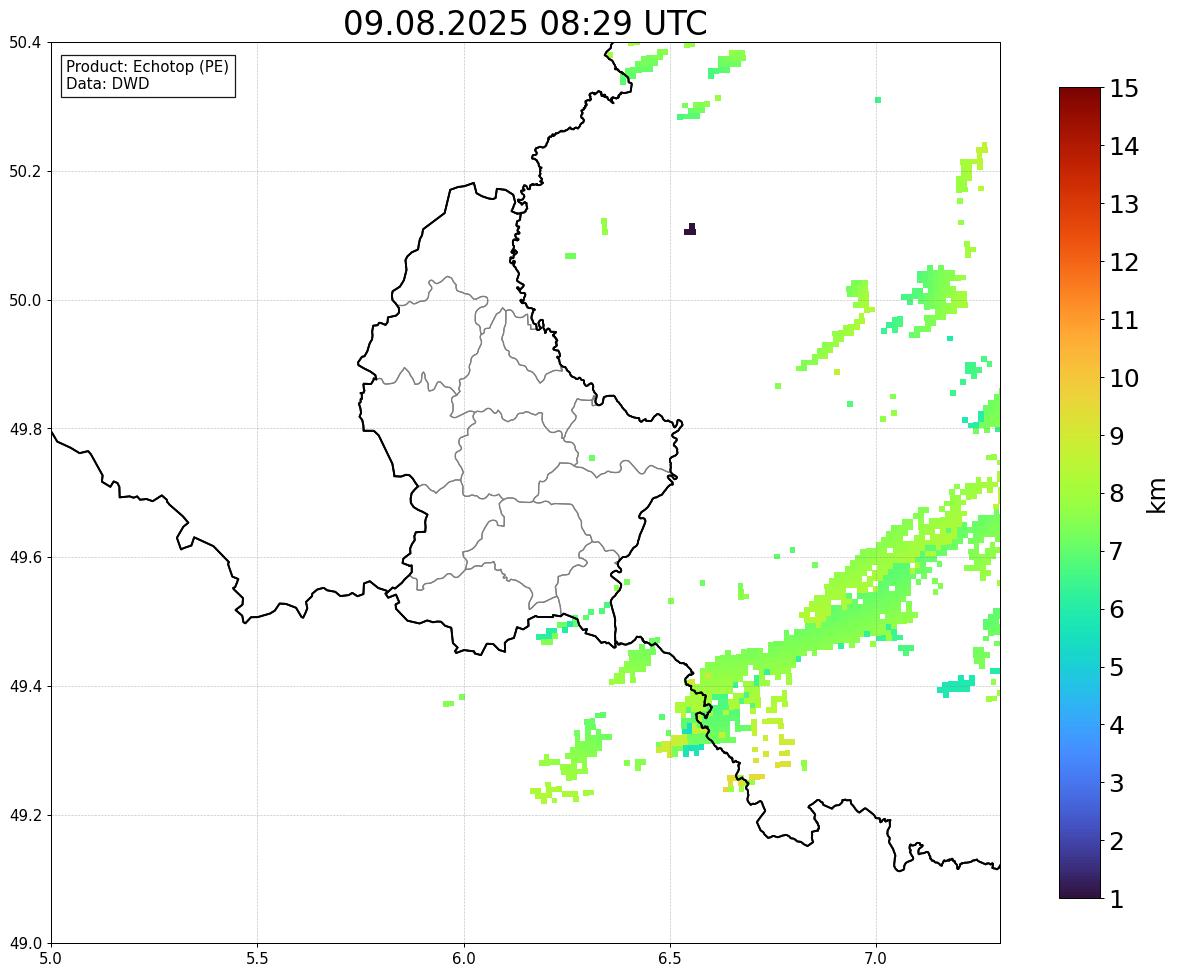Click longitude axis label 5.5

tap(257, 959)
